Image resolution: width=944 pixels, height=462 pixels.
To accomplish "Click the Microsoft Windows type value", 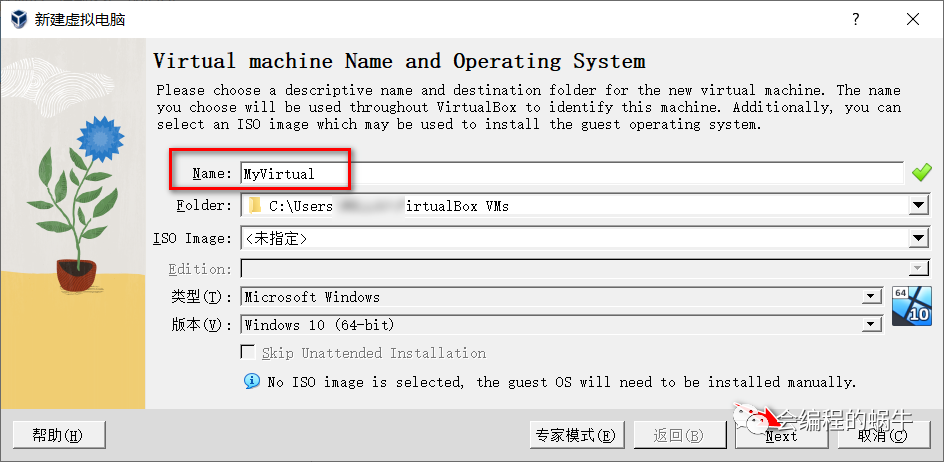I will pos(312,297).
